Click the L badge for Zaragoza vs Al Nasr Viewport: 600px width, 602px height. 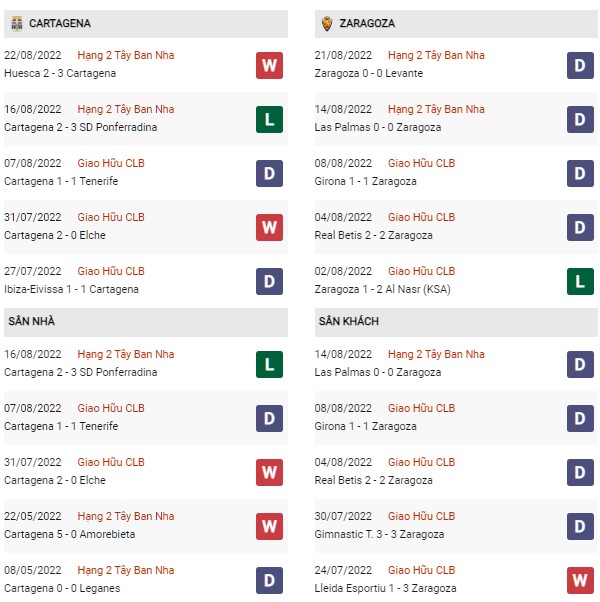[x=580, y=281]
